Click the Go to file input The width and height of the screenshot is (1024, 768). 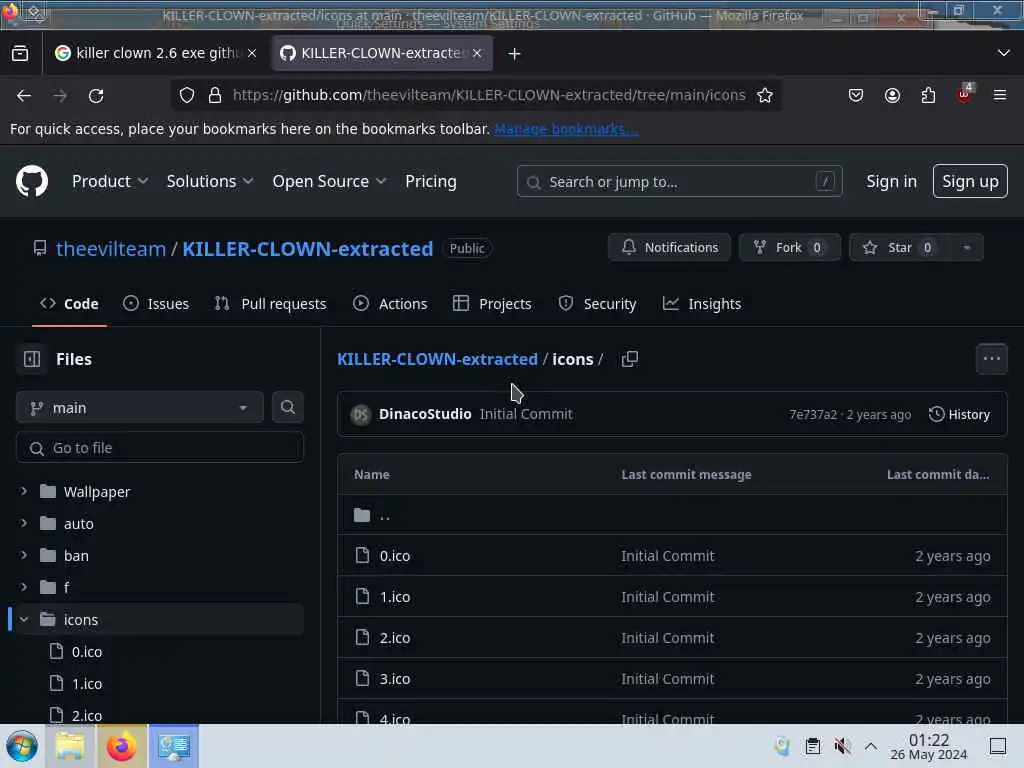(159, 447)
